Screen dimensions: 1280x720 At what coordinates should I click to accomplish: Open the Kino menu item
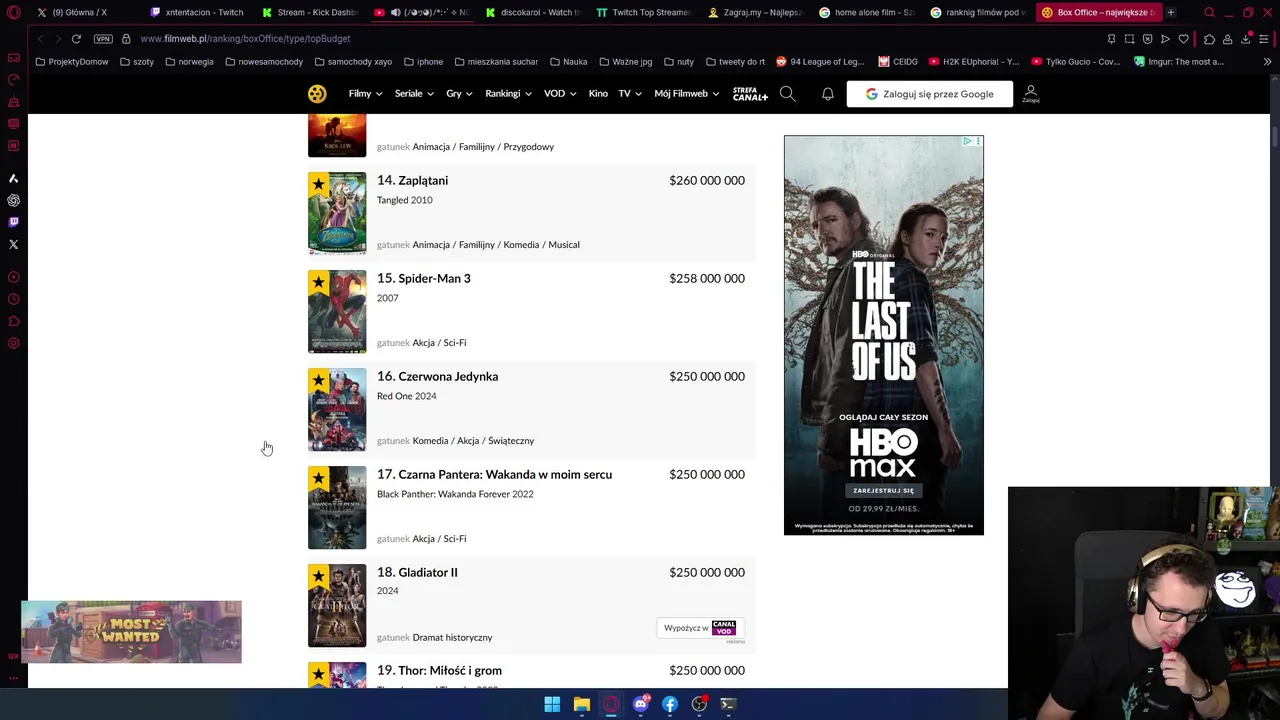[x=598, y=94]
